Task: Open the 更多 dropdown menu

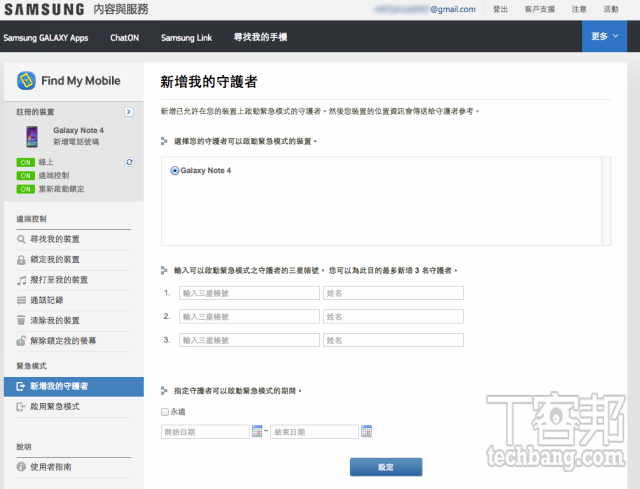Action: [604, 36]
